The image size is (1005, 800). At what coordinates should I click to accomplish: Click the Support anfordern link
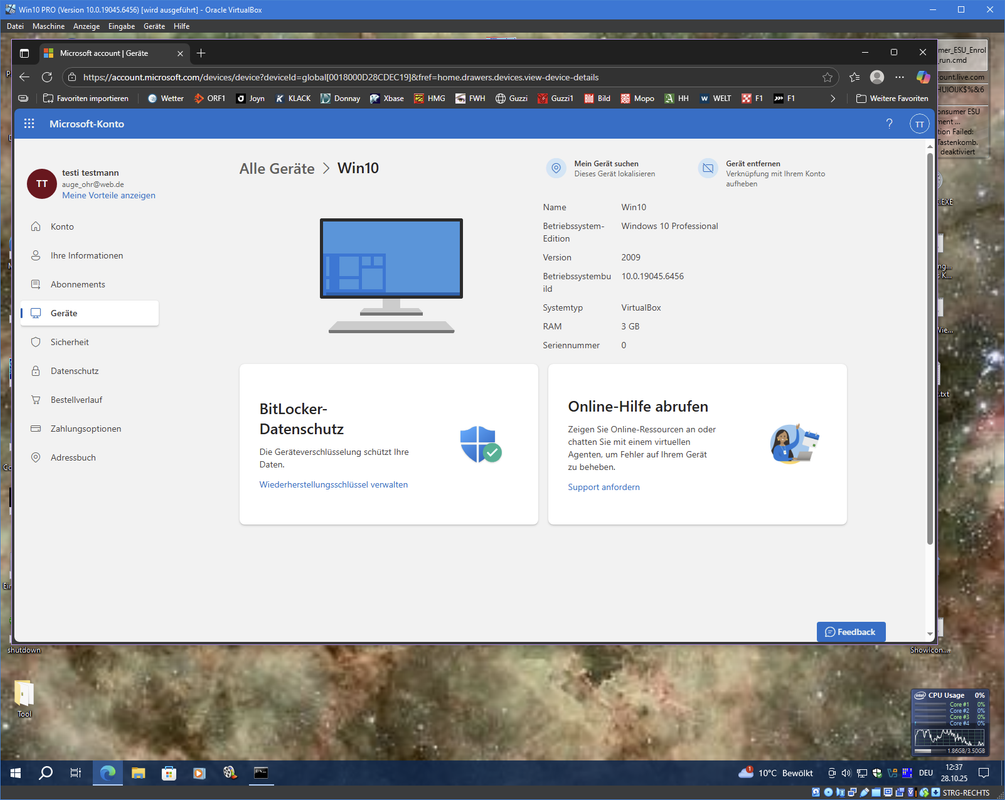[604, 487]
